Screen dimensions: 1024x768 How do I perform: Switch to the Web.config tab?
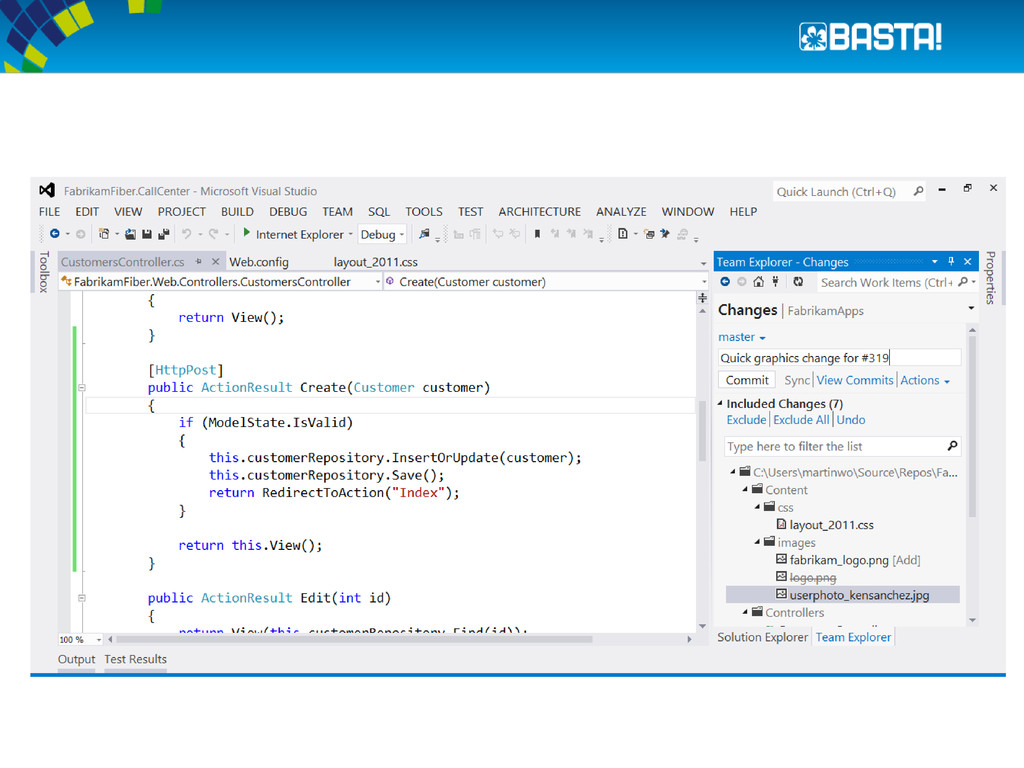pos(259,262)
